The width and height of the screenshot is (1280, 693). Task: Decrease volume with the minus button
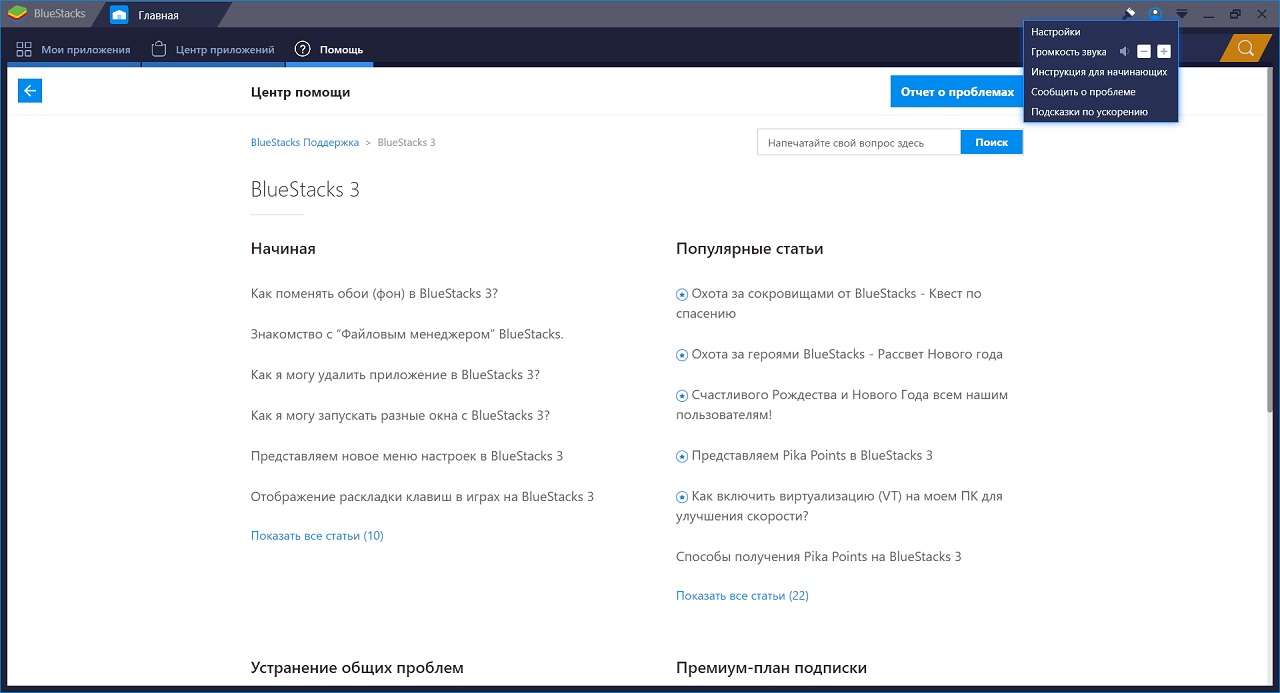(x=1144, y=52)
